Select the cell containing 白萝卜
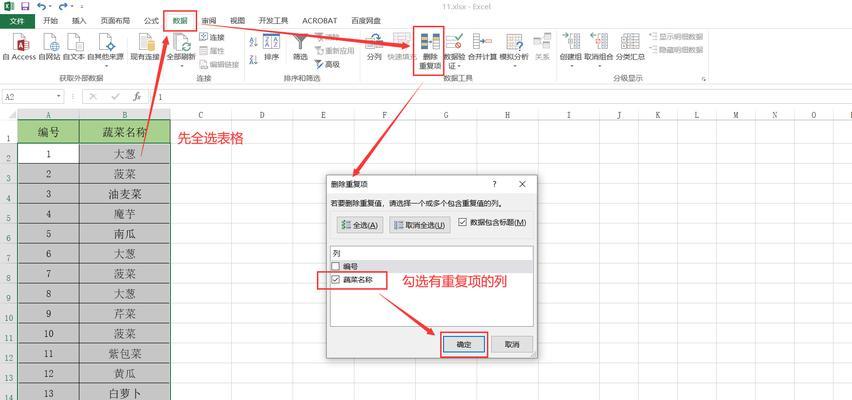This screenshot has height=400, width=852. tap(124, 393)
